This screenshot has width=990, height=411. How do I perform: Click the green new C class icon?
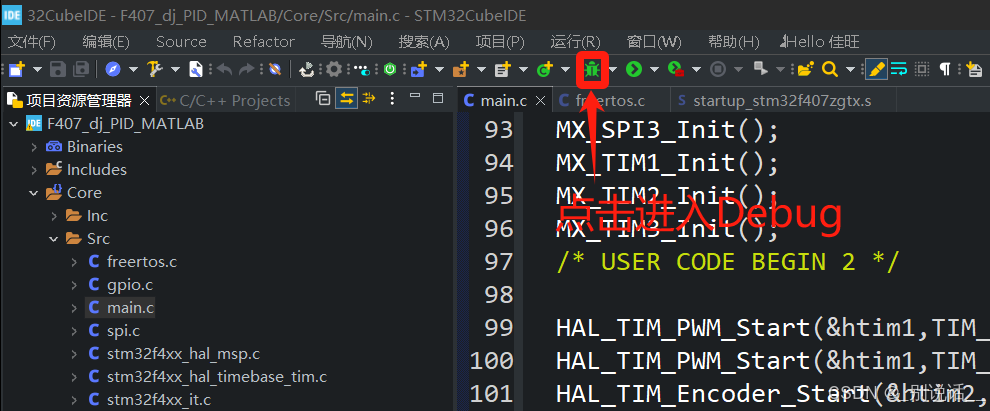(544, 69)
